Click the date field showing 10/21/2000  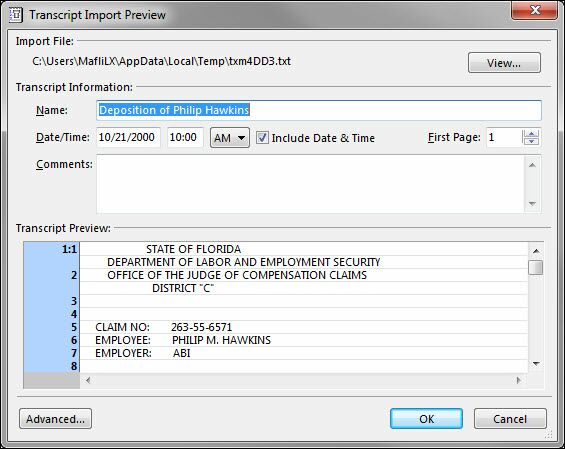point(128,137)
